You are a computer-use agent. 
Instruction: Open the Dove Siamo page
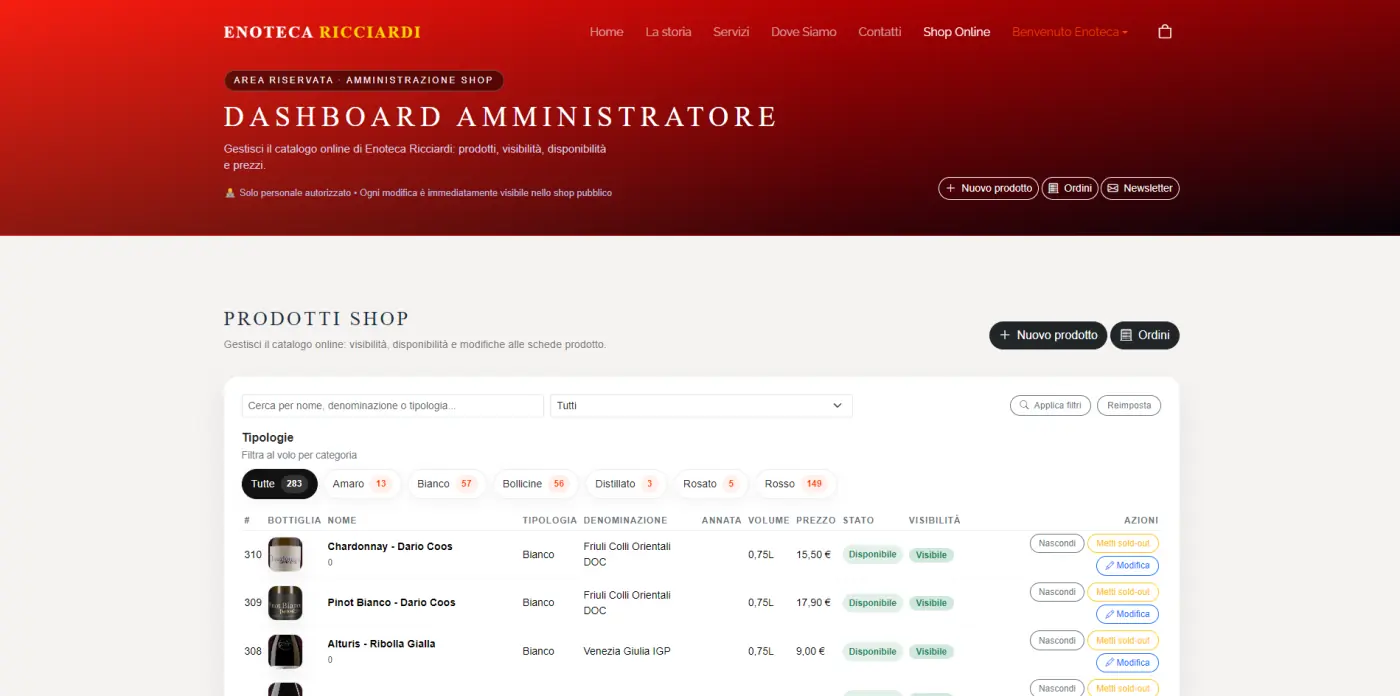coord(803,31)
